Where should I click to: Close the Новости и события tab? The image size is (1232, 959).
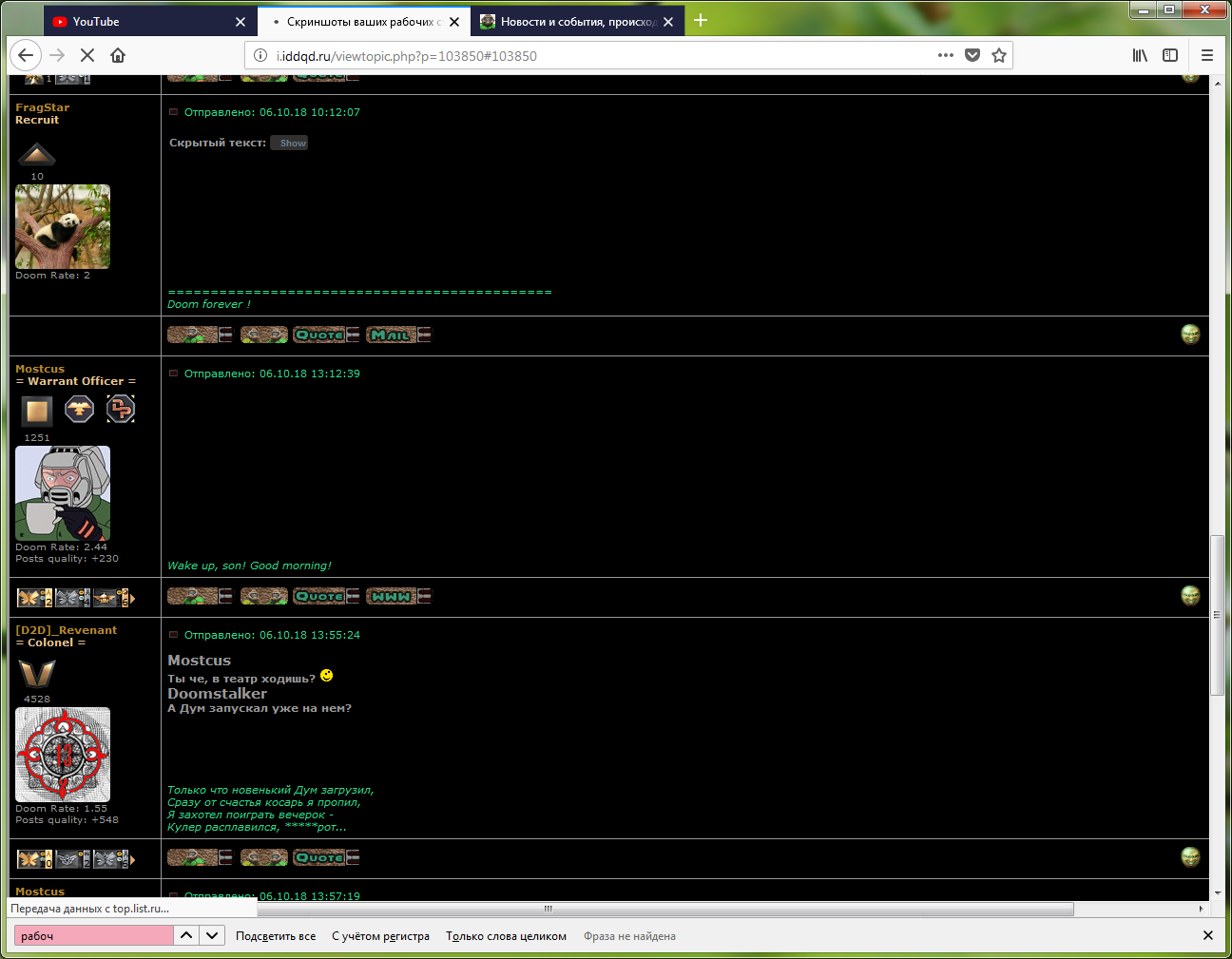(x=668, y=21)
